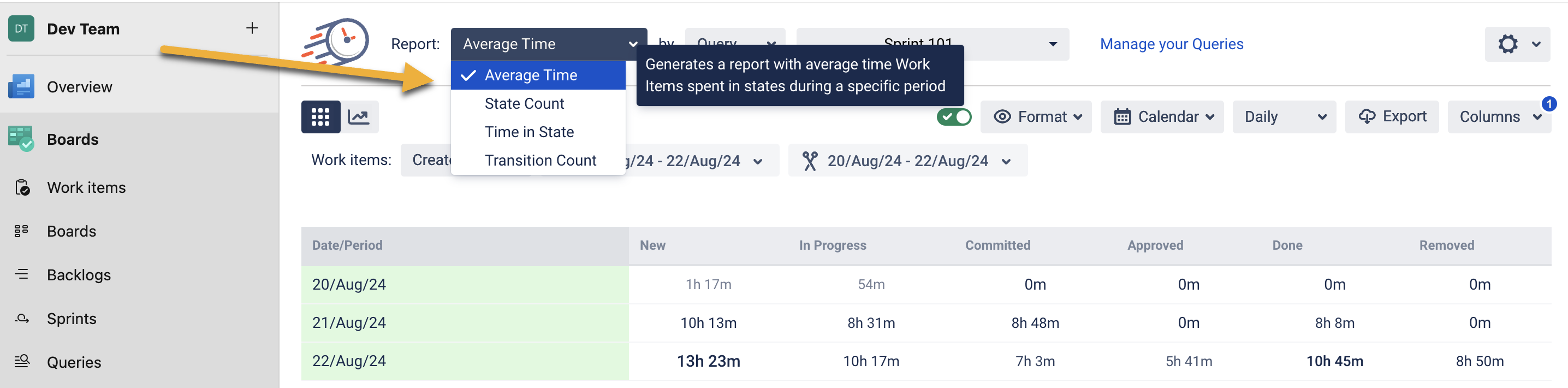Image resolution: width=1568 pixels, height=388 pixels.
Task: Click the Export button
Action: pyautogui.click(x=1393, y=117)
